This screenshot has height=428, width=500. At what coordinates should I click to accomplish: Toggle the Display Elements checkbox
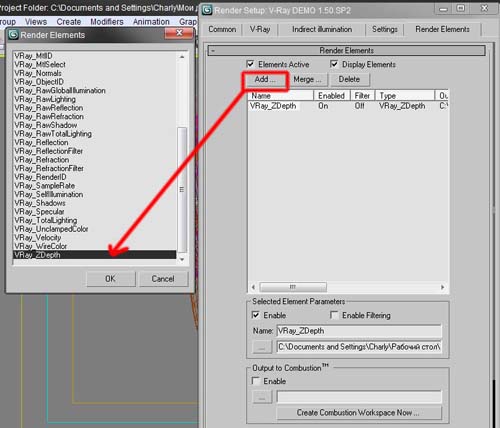(334, 64)
